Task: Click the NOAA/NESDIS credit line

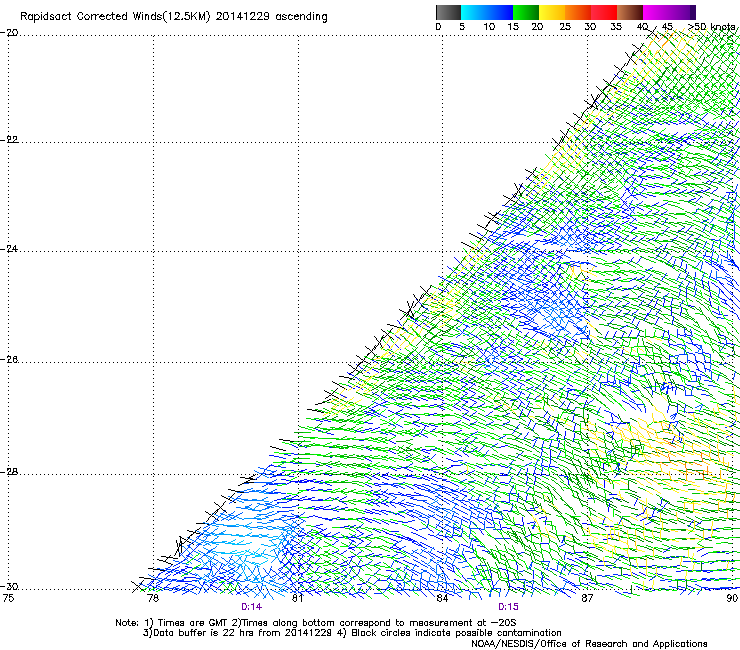Action: pyautogui.click(x=589, y=644)
